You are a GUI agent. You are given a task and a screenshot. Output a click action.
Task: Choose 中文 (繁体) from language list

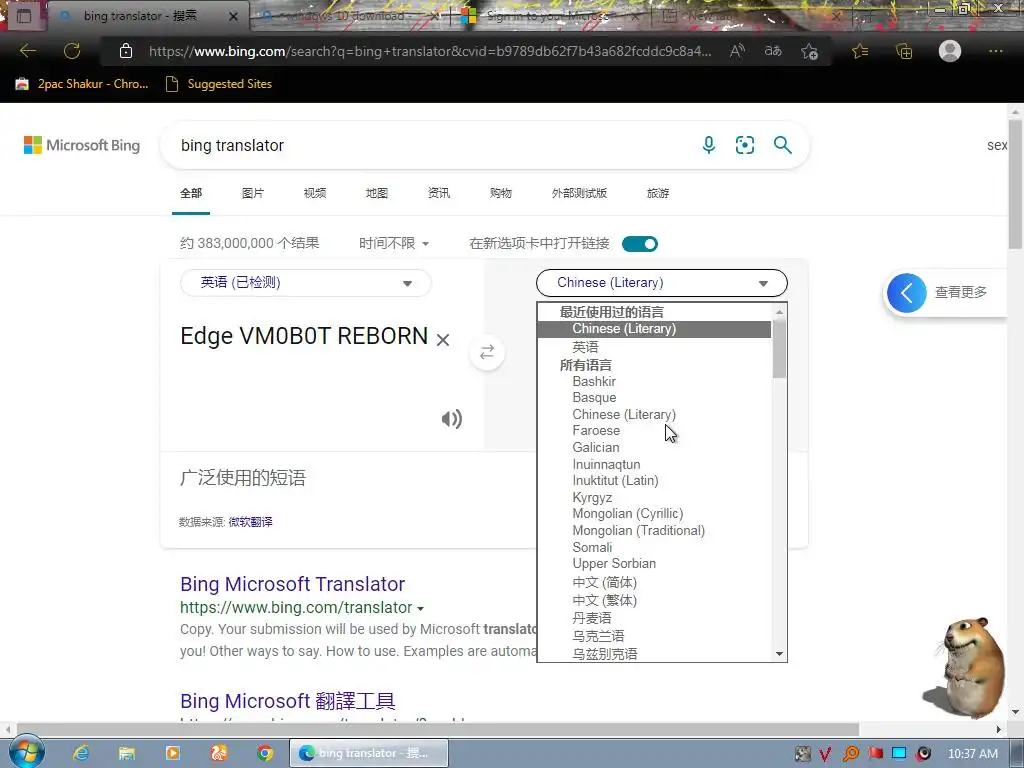tap(604, 600)
